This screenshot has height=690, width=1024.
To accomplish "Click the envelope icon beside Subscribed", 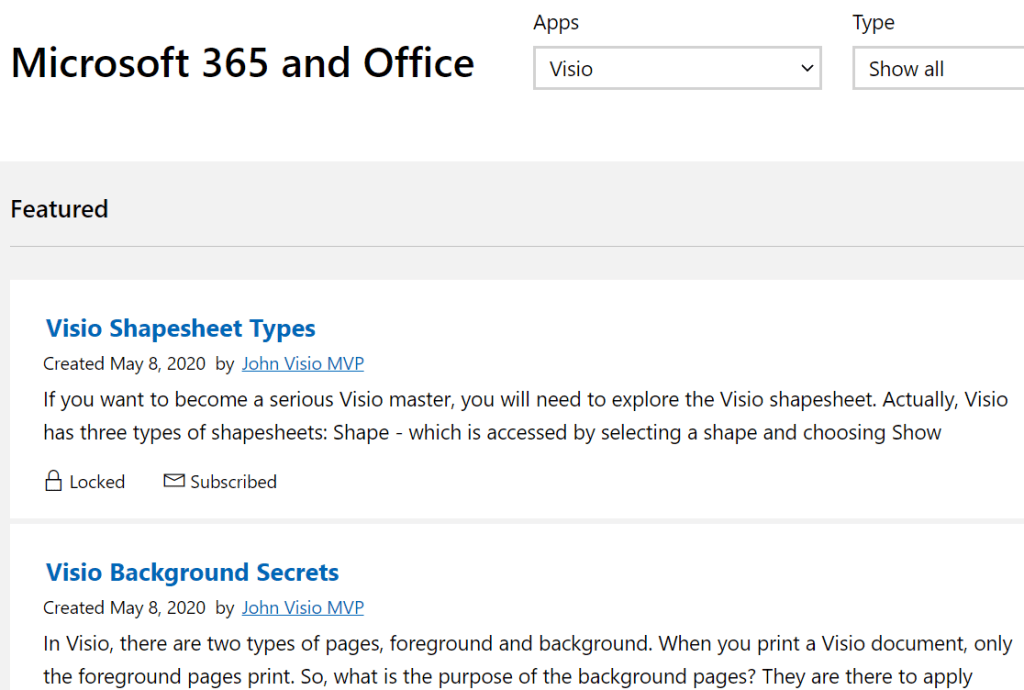I will coord(174,481).
